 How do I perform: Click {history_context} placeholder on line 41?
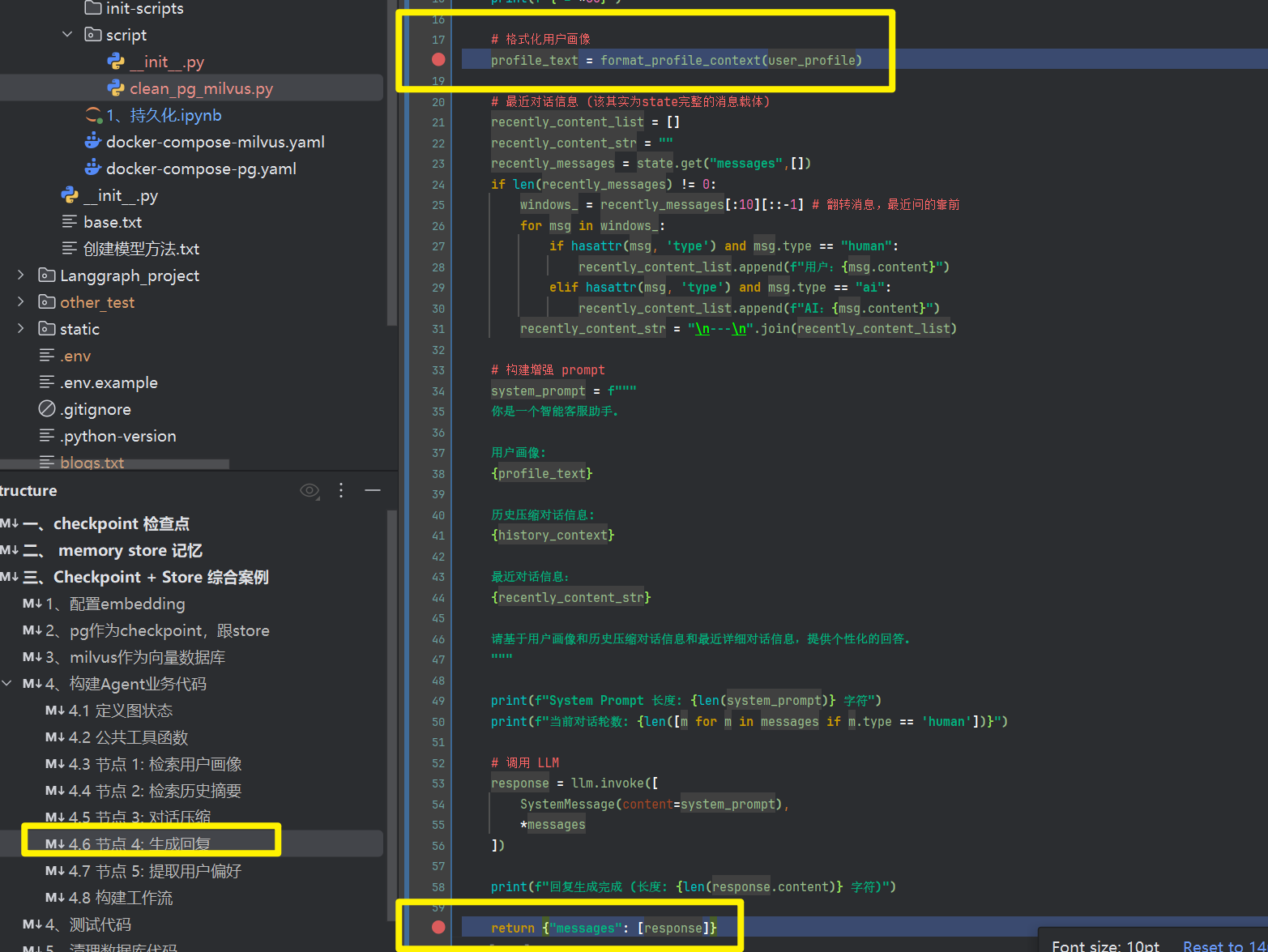(553, 536)
